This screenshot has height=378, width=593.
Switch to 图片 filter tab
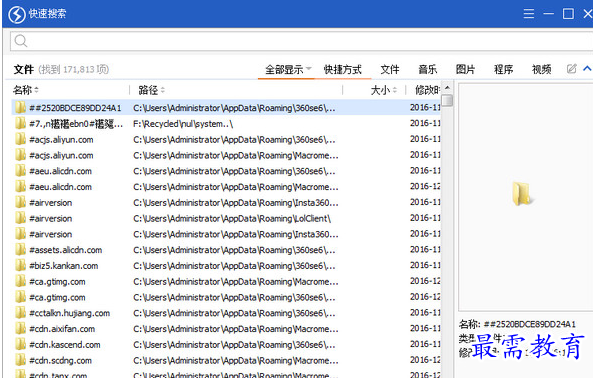[x=466, y=69]
